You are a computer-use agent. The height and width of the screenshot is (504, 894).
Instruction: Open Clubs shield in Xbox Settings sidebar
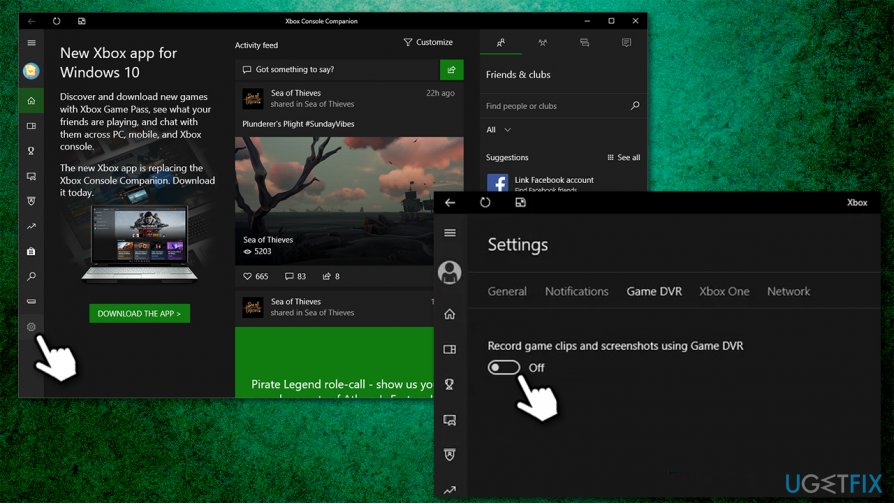coord(450,455)
